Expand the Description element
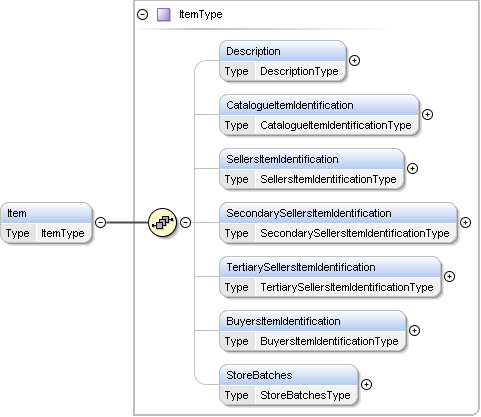The height and width of the screenshot is (417, 481). click(x=354, y=60)
